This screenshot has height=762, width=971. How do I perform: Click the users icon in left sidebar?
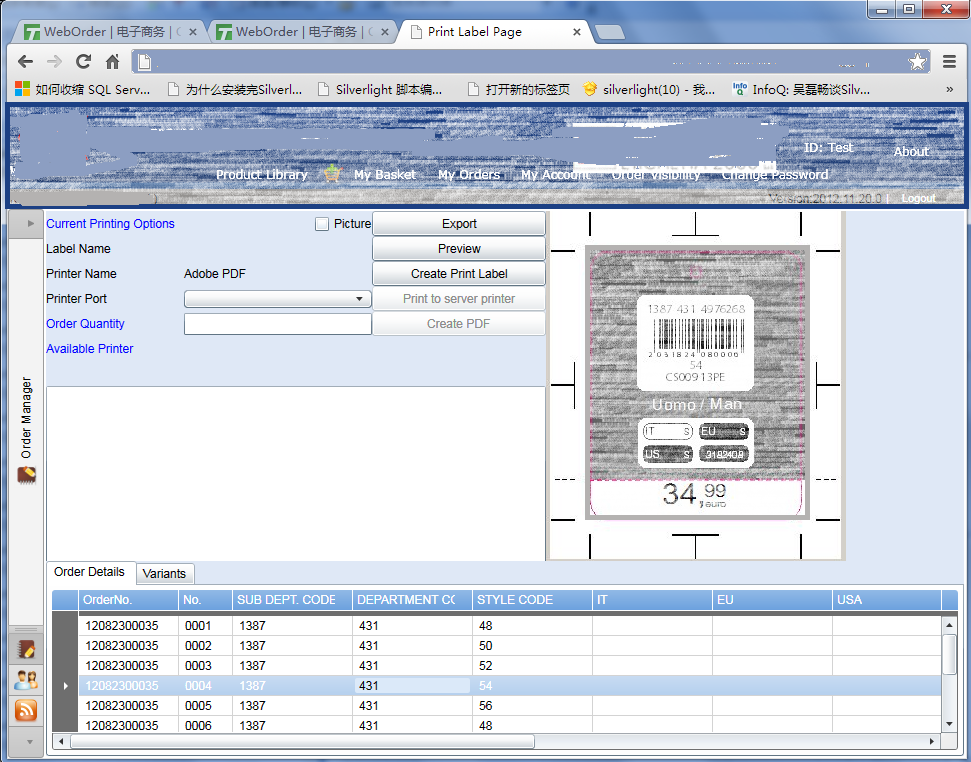26,680
